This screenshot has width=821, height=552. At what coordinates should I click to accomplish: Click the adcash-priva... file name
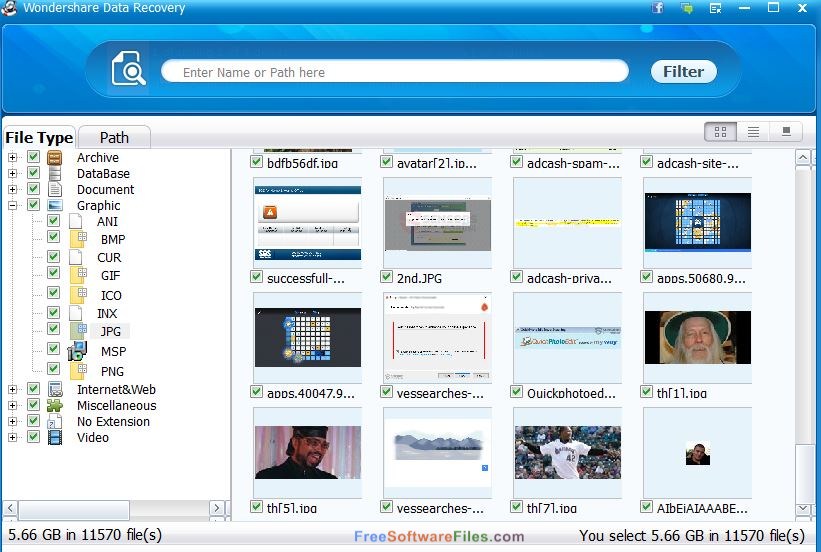(x=569, y=278)
